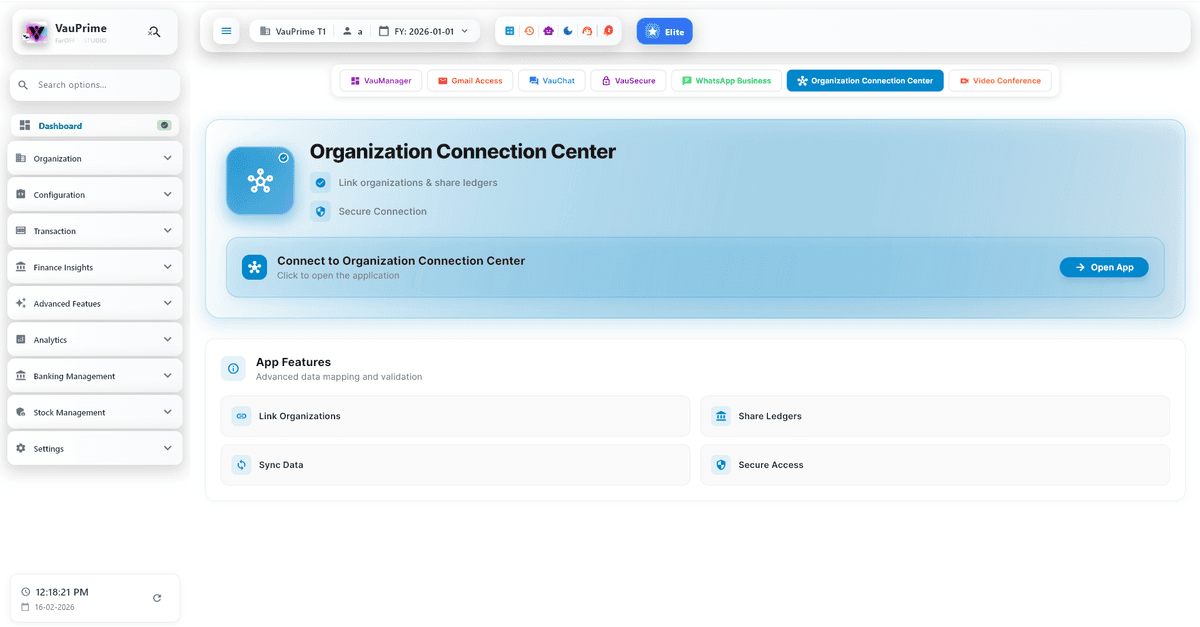The width and height of the screenshot is (1200, 627).
Task: Click the hamburger menu icon
Action: (226, 31)
